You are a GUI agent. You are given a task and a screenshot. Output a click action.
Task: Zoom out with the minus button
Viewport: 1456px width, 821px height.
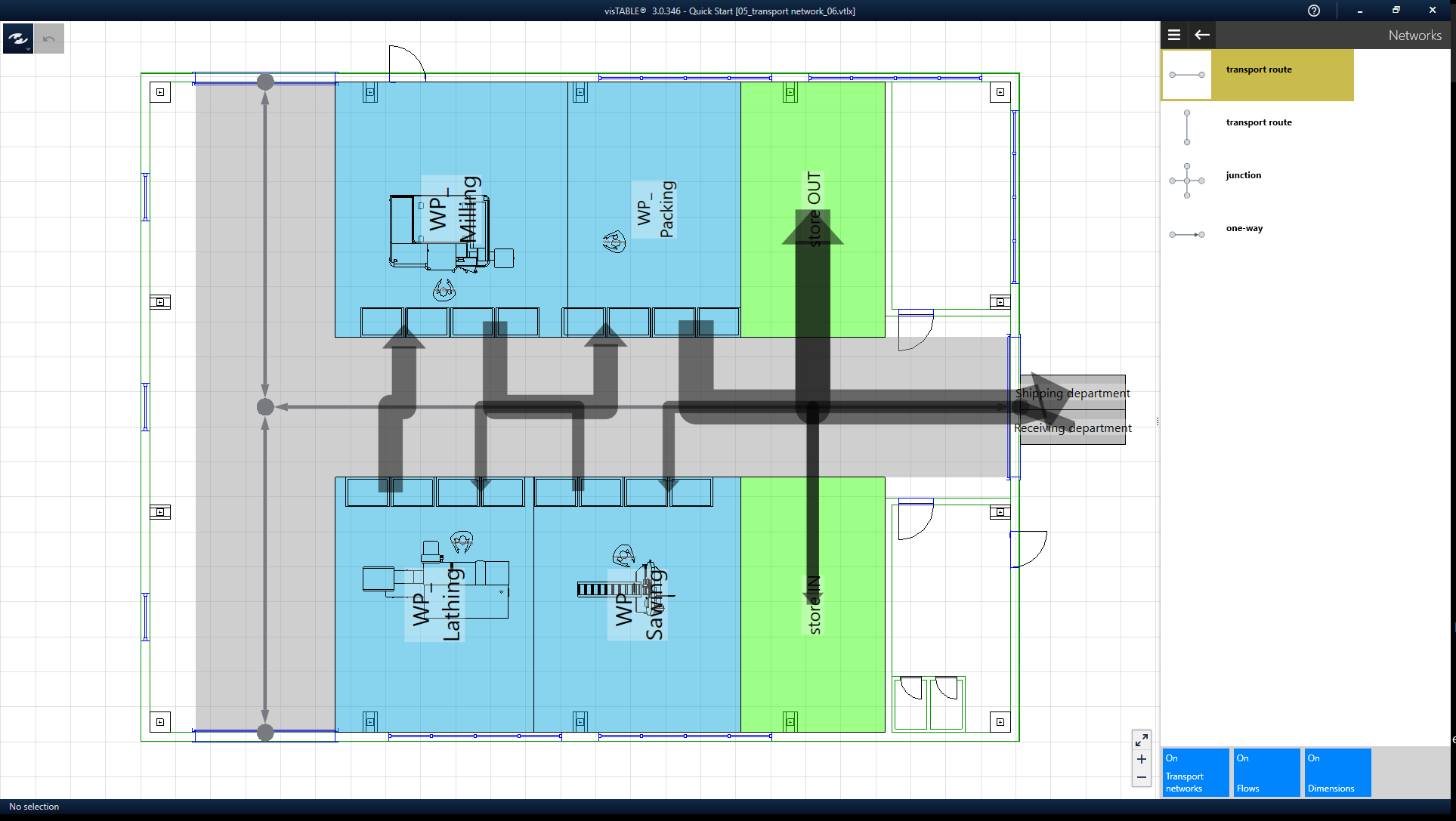pos(1142,777)
